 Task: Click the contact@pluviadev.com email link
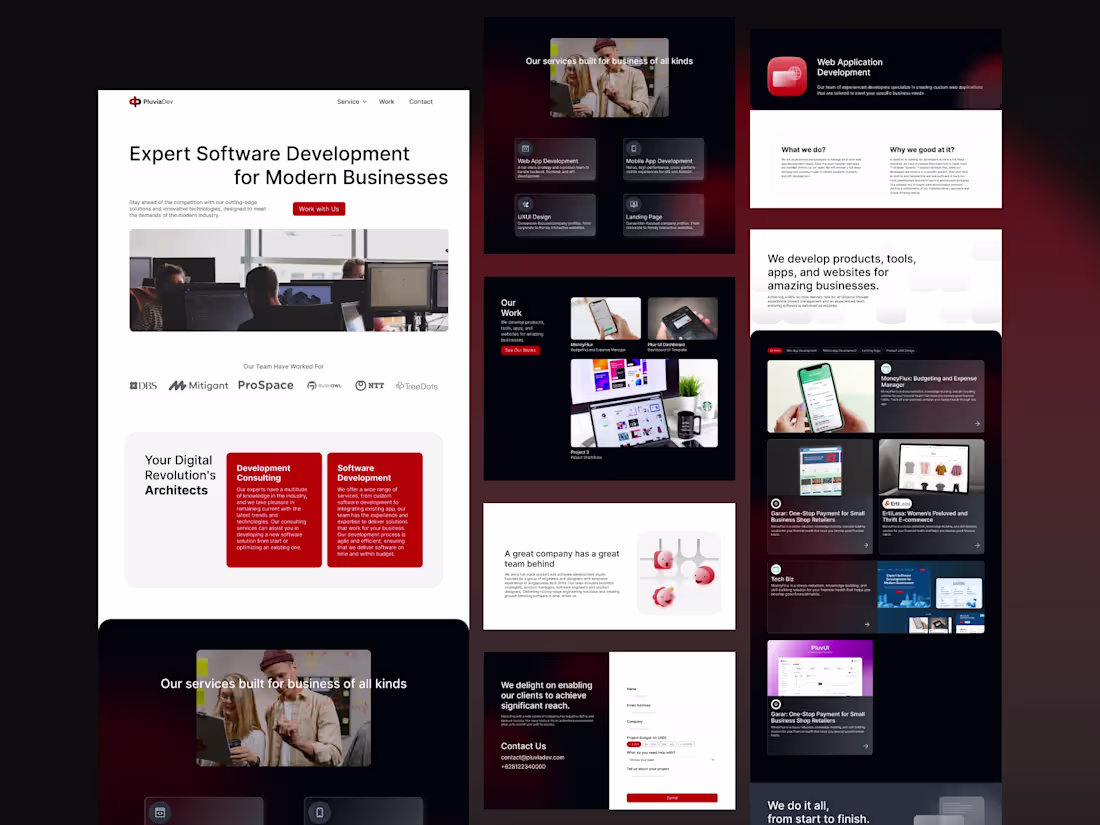point(532,758)
